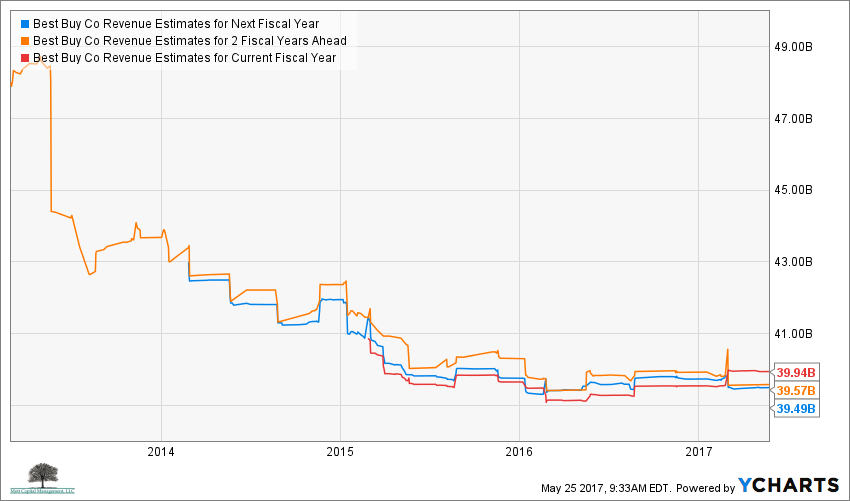
Task: Click the red Current Fiscal Year legend swatch
Action: click(25, 59)
